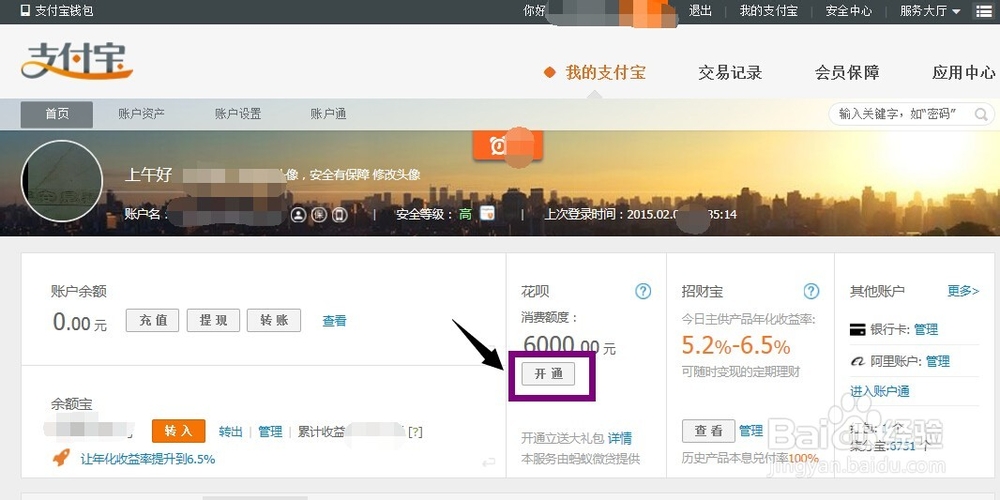Select the 账户通 sub-tab
1000x500 pixels.
(x=328, y=114)
